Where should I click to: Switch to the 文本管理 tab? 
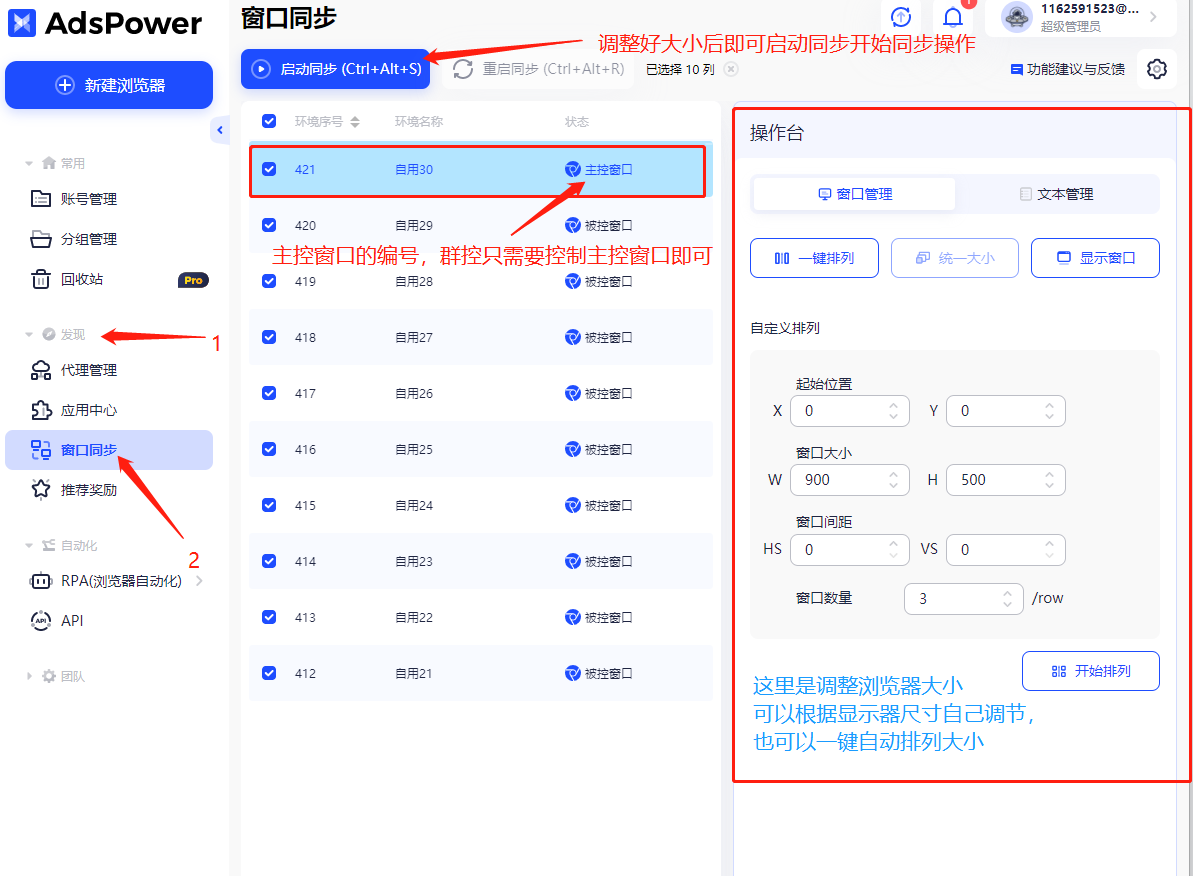click(1056, 194)
